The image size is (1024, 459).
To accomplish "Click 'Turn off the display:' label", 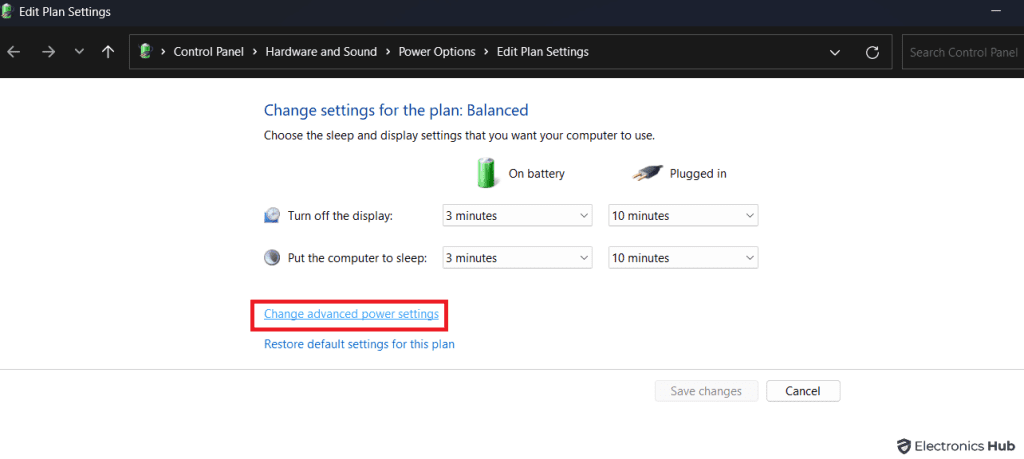I will pyautogui.click(x=340, y=216).
